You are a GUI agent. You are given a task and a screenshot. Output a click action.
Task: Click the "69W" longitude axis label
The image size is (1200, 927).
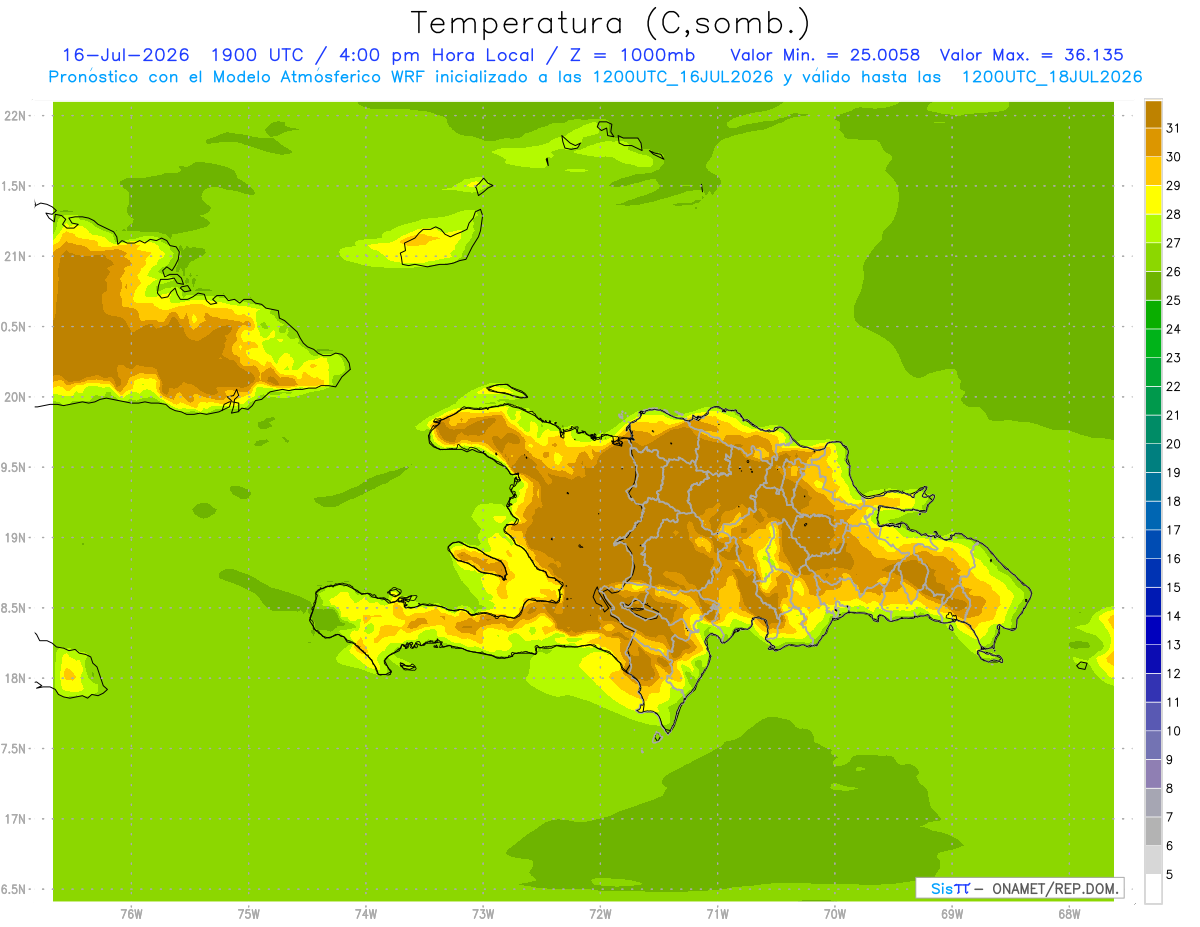click(952, 914)
